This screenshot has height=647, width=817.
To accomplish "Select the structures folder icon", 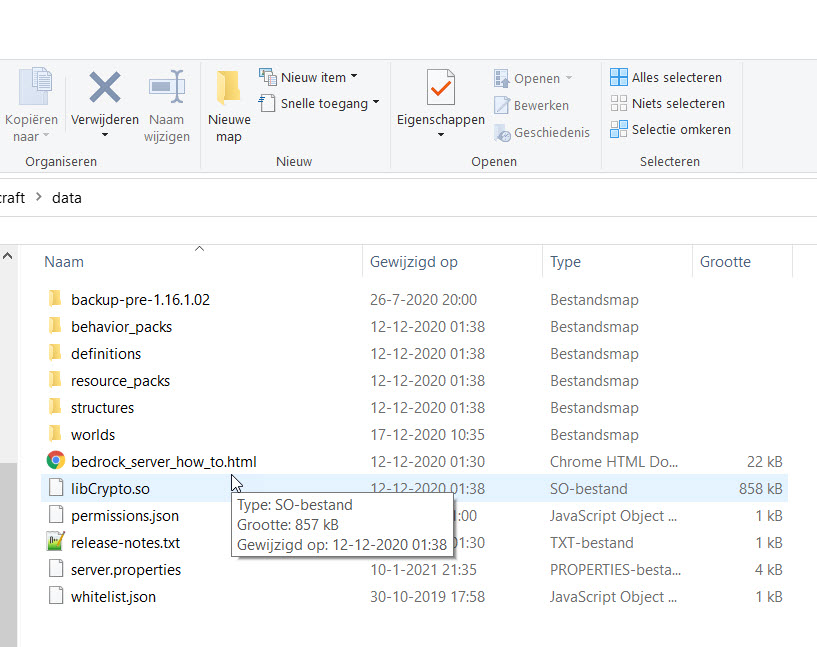I will [55, 407].
